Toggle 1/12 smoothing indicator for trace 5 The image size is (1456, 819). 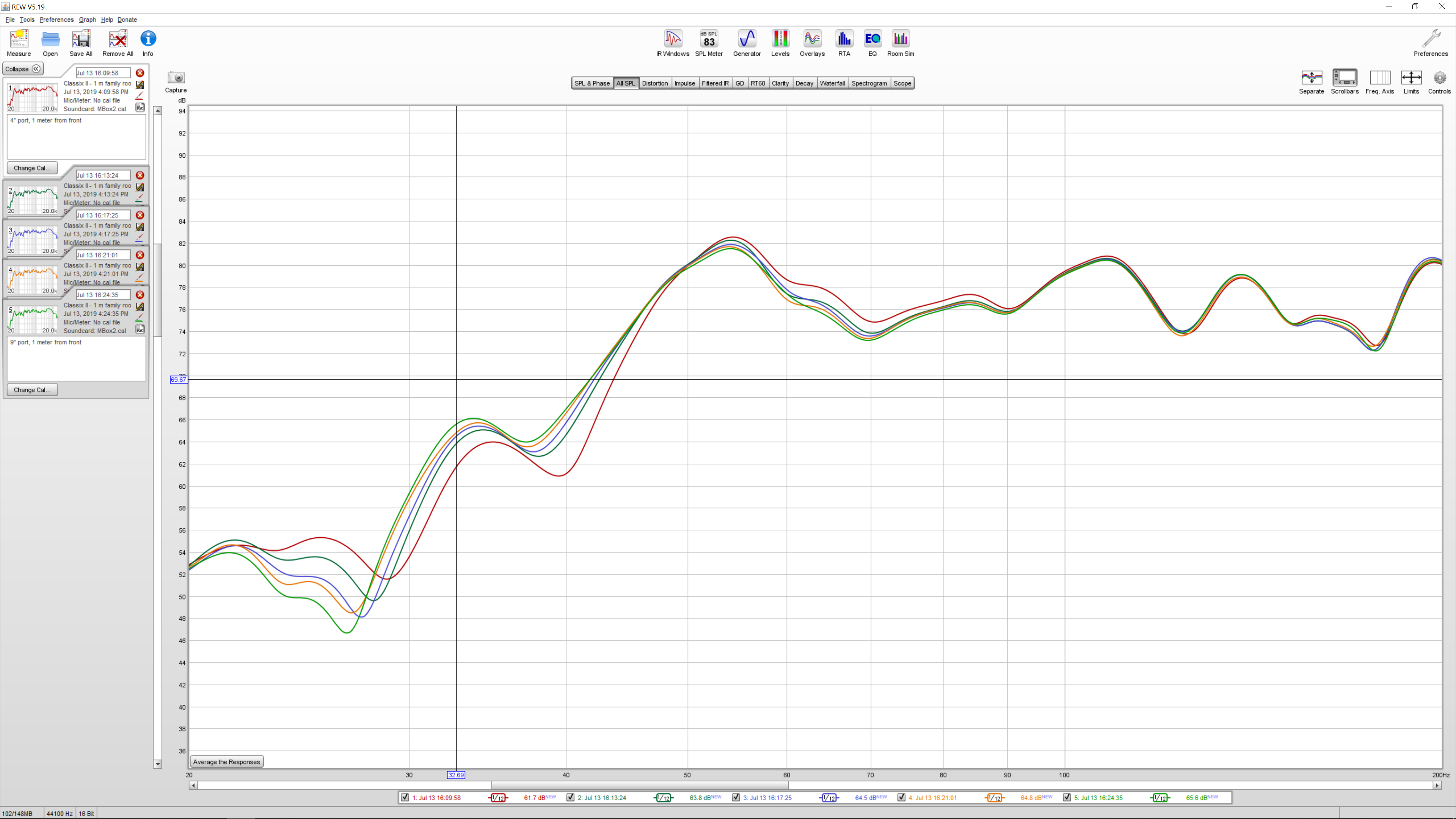tap(1160, 798)
